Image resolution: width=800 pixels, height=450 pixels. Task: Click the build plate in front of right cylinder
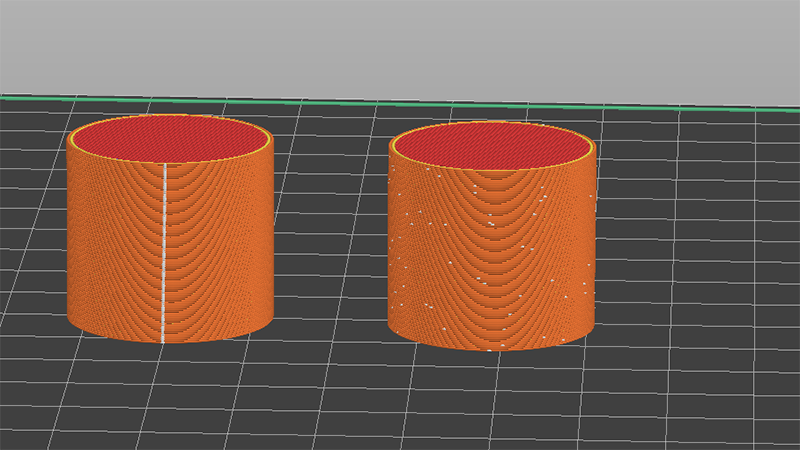490,400
